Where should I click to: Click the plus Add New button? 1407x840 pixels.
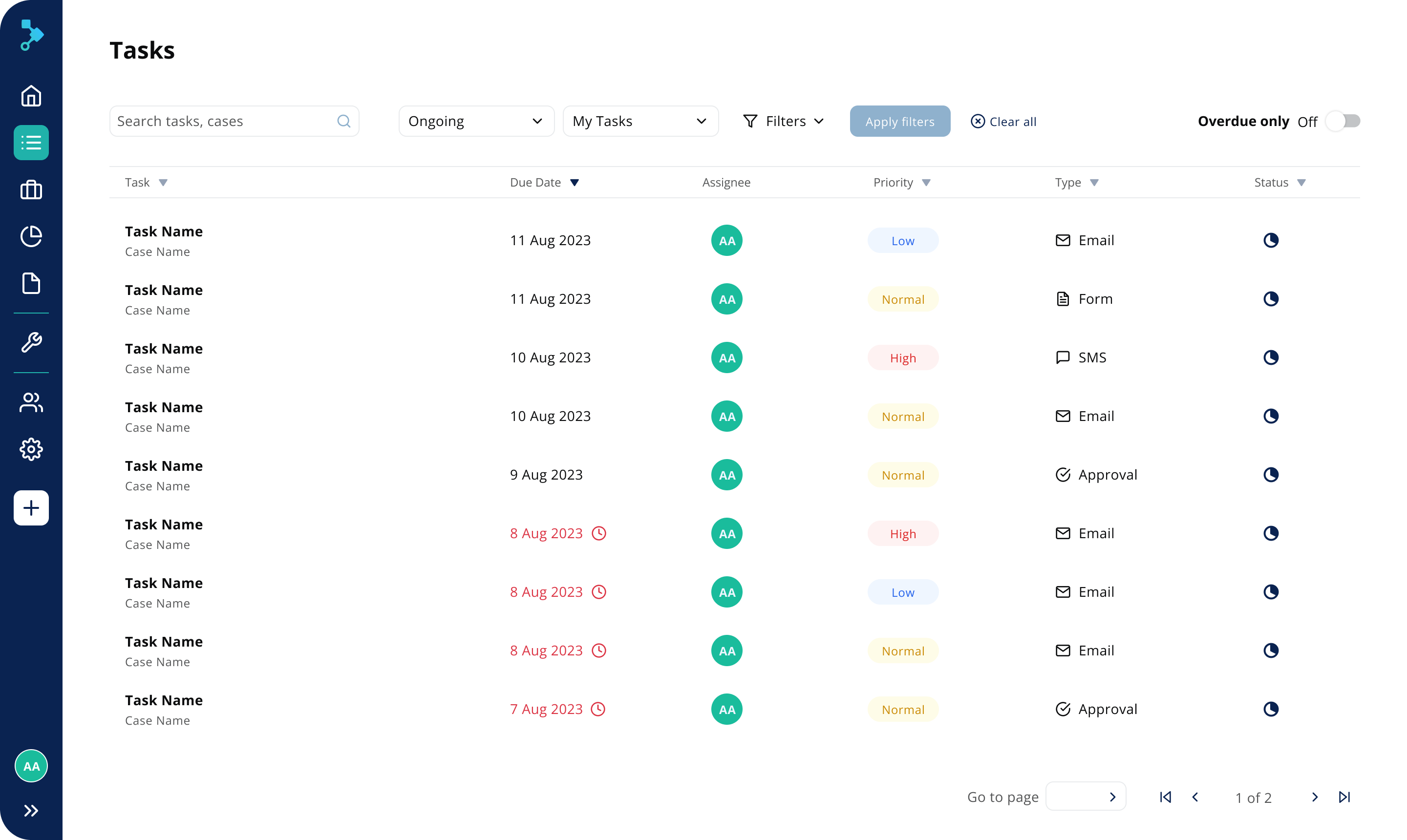coord(31,508)
